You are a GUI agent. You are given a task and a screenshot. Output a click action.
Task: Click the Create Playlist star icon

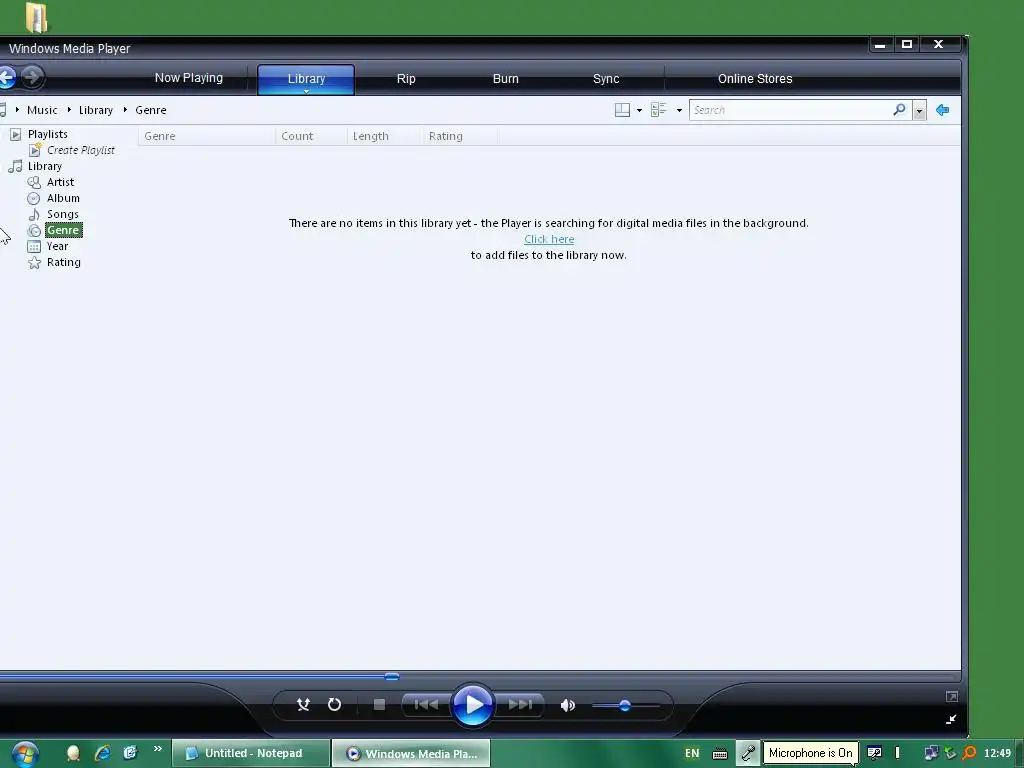click(x=35, y=150)
